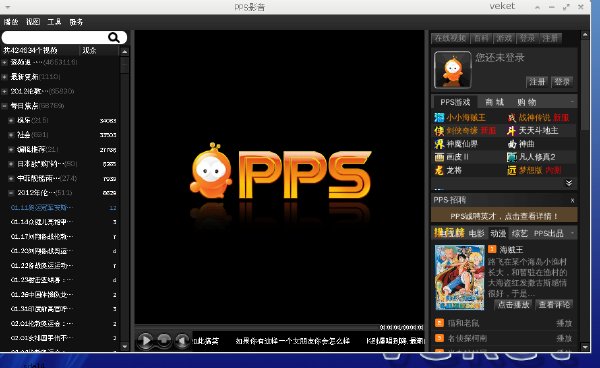Open the 播放 menu

[11, 22]
